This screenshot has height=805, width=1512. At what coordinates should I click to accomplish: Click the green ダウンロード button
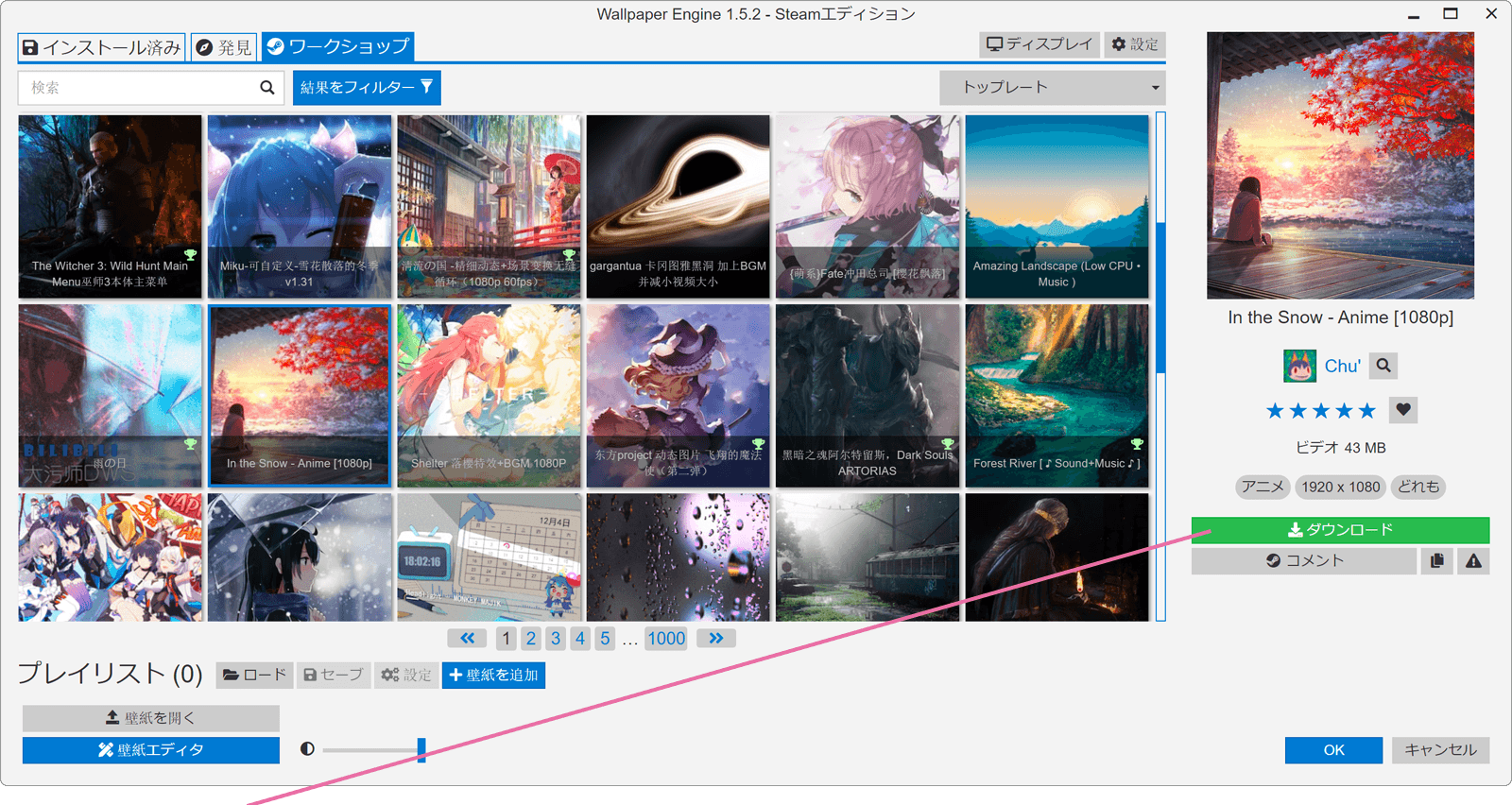(1340, 530)
